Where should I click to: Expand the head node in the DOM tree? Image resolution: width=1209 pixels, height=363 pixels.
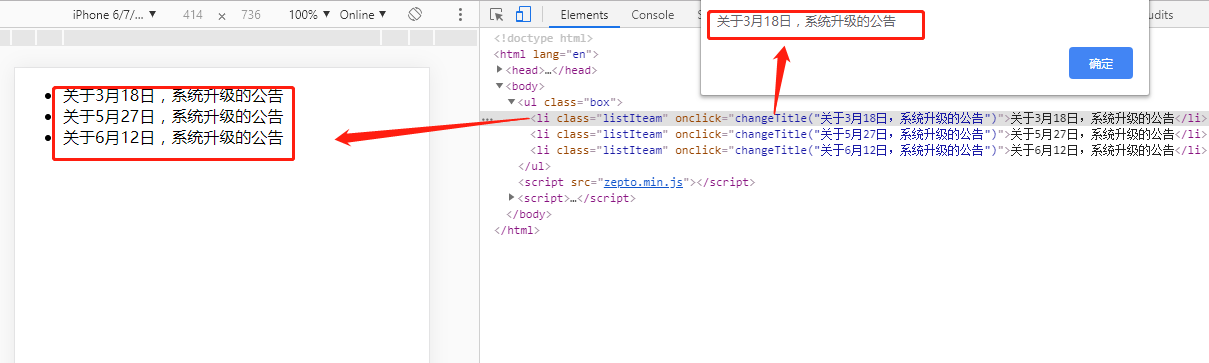coord(500,70)
